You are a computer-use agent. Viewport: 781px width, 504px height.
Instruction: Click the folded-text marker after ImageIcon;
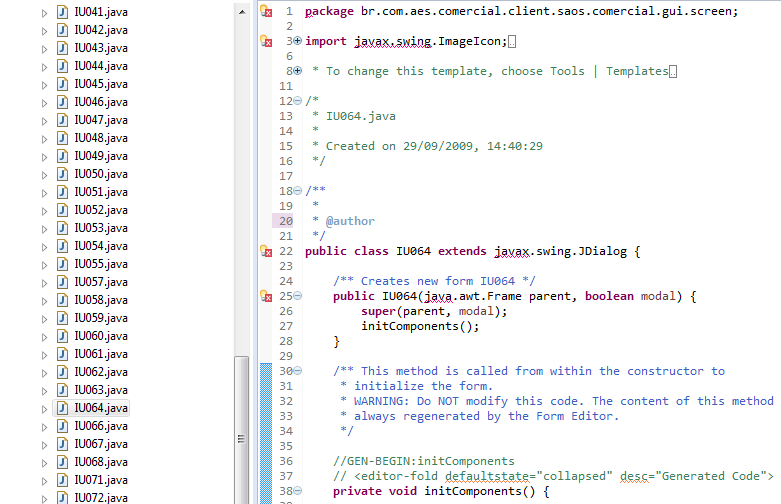tap(512, 41)
